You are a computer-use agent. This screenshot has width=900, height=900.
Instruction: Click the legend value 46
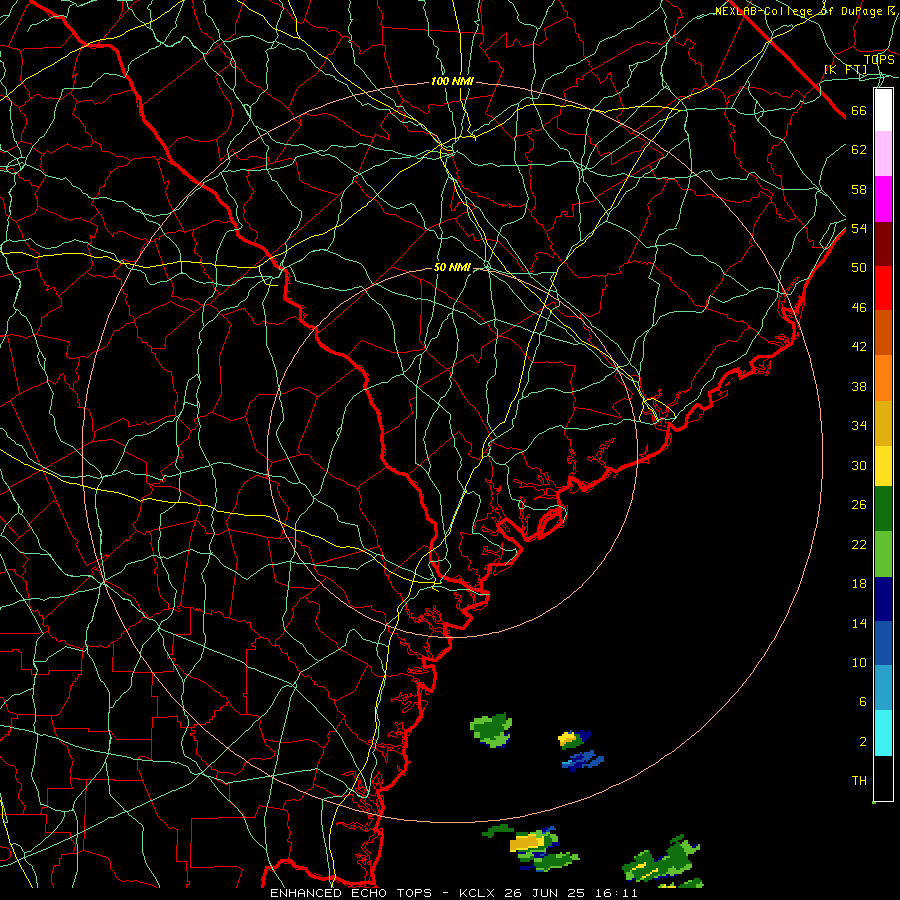click(x=859, y=307)
